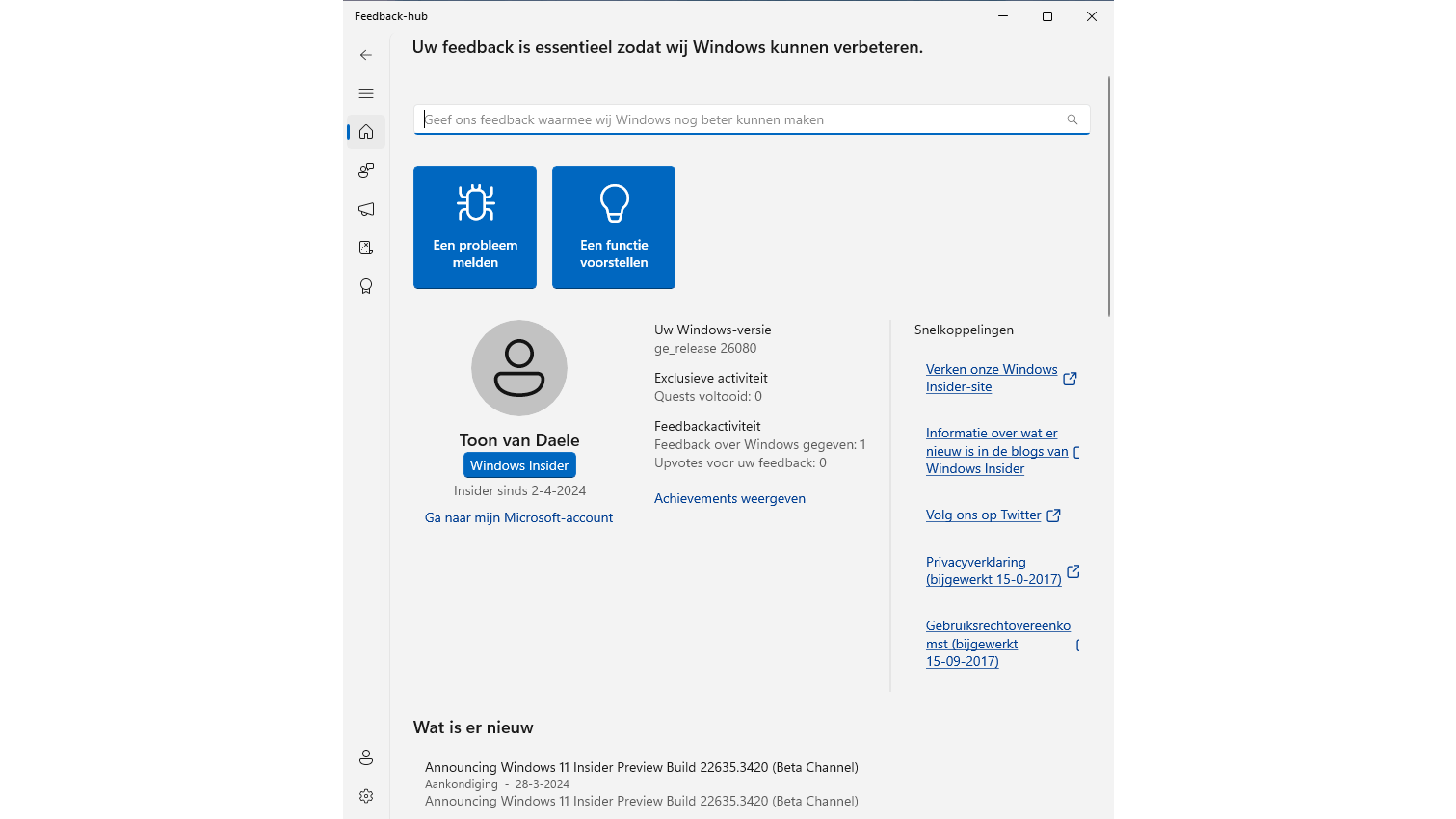The image size is (1456, 819).
Task: Click the 'Snelkoppelingen' heading
Action: tap(964, 330)
